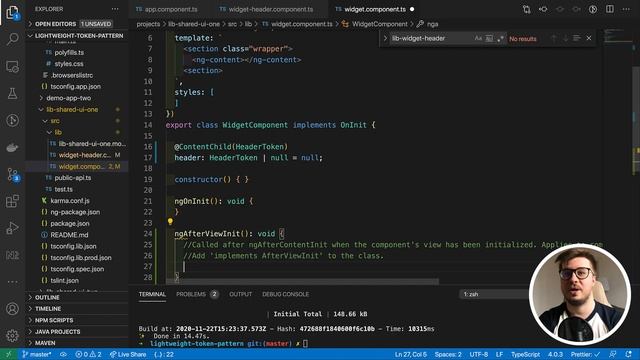Open the Problems panel tab

pyautogui.click(x=197, y=294)
